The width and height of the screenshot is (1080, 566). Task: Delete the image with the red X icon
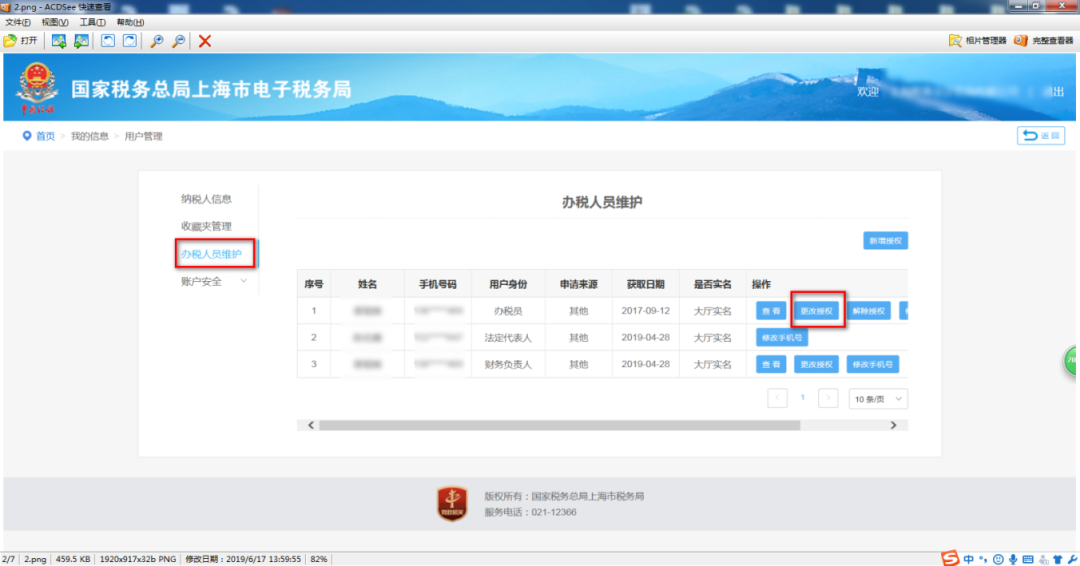point(205,41)
